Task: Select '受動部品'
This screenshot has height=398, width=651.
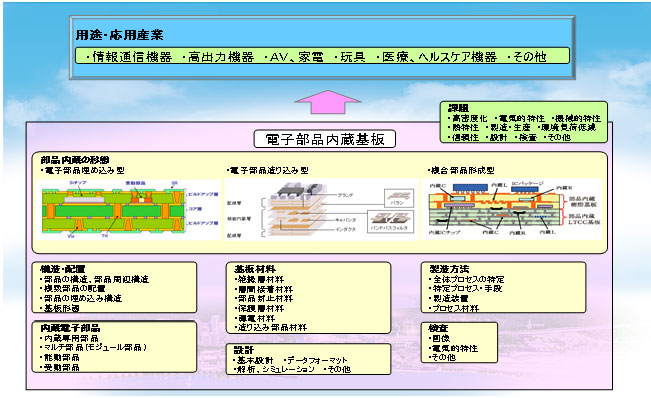Action: [x=62, y=367]
